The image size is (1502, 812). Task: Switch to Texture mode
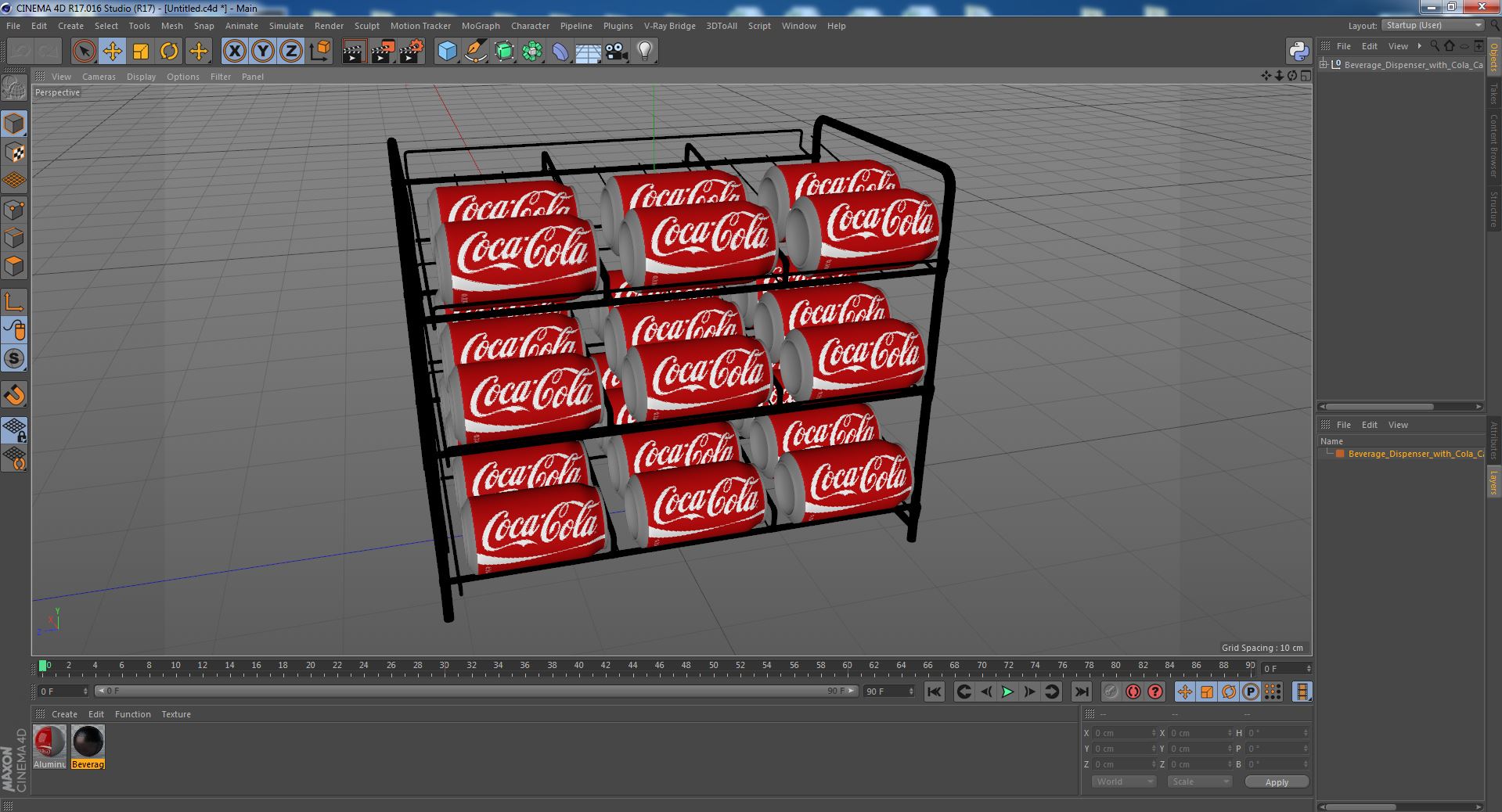[14, 153]
